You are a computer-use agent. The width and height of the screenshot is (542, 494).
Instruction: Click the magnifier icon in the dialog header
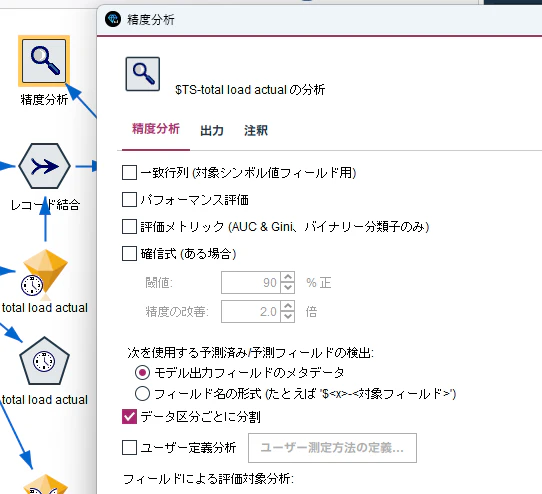pyautogui.click(x=142, y=74)
